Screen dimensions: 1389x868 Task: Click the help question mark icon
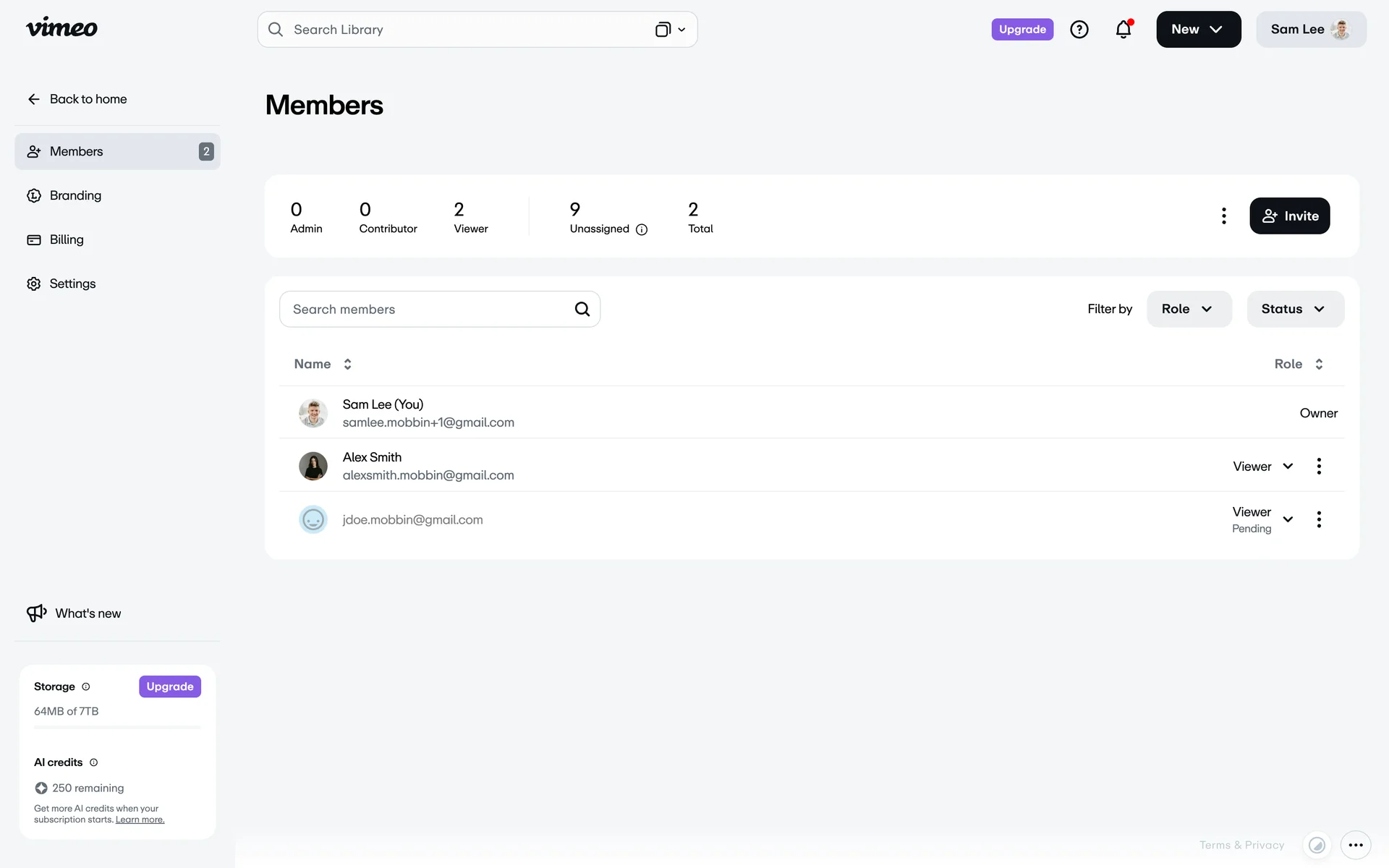[1079, 30]
